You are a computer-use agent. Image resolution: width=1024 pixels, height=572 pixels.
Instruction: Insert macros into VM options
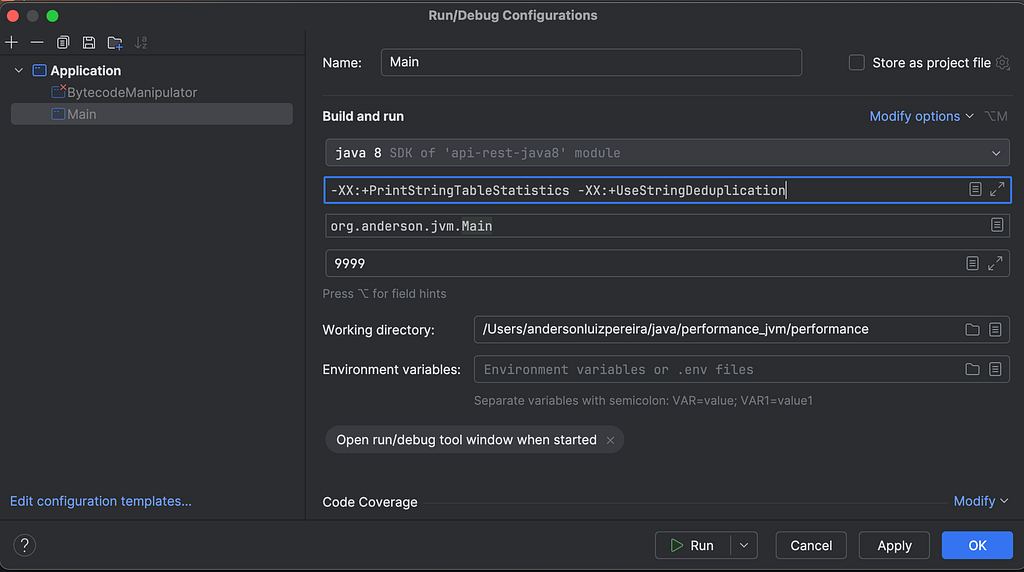[x=975, y=189]
